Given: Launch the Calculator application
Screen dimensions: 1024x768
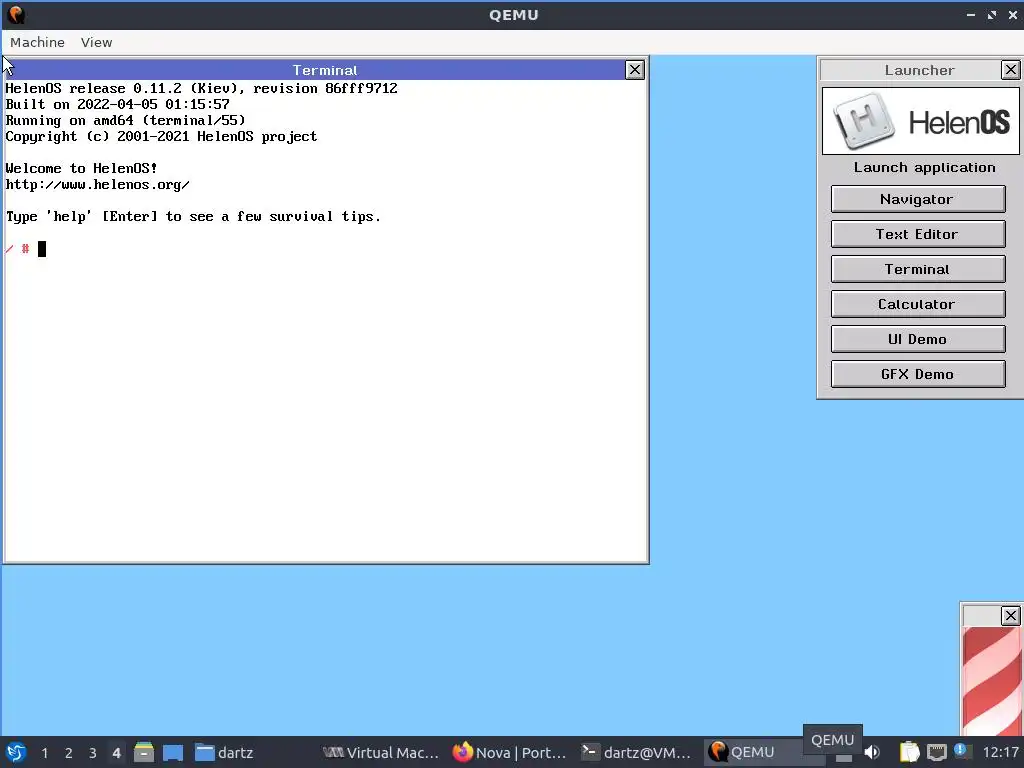Looking at the screenshot, I should pyautogui.click(x=918, y=304).
